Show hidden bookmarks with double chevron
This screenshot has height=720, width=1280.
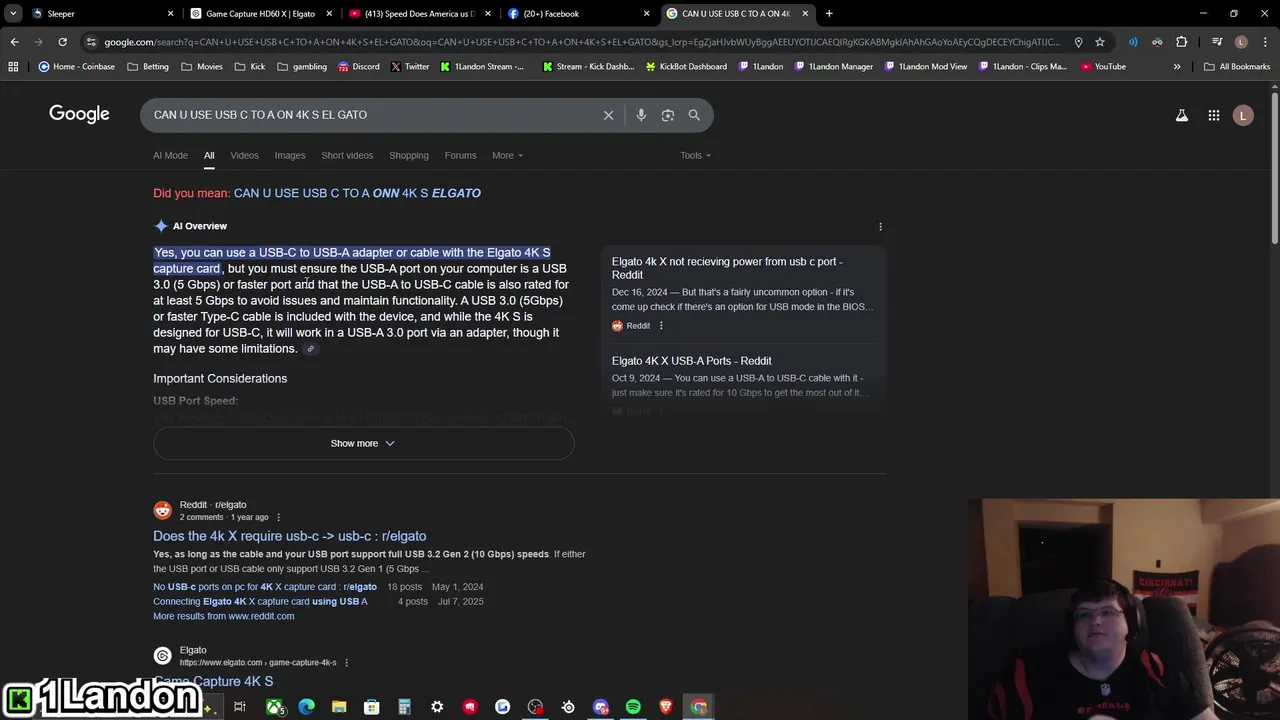[1177, 66]
